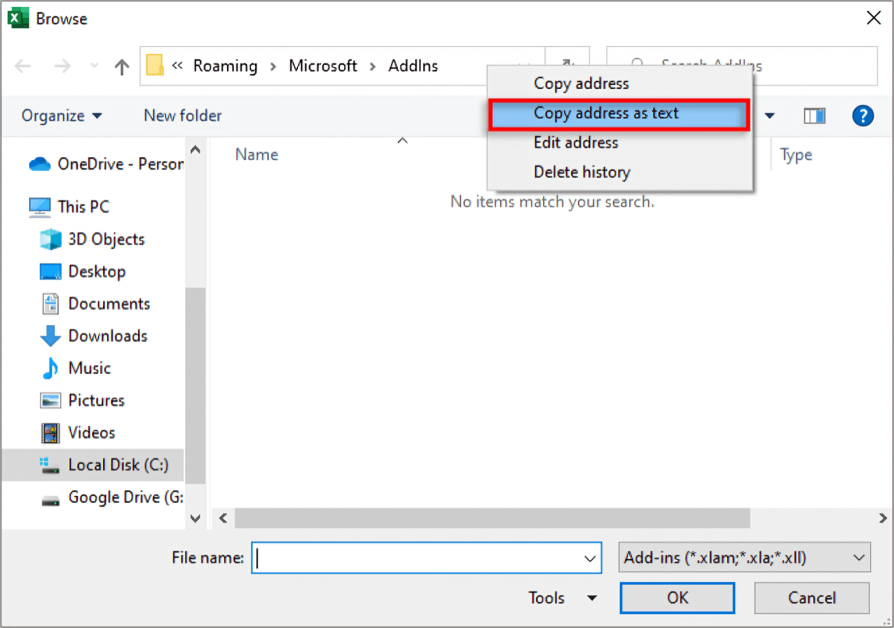
Task: Click the OK button
Action: pos(677,598)
